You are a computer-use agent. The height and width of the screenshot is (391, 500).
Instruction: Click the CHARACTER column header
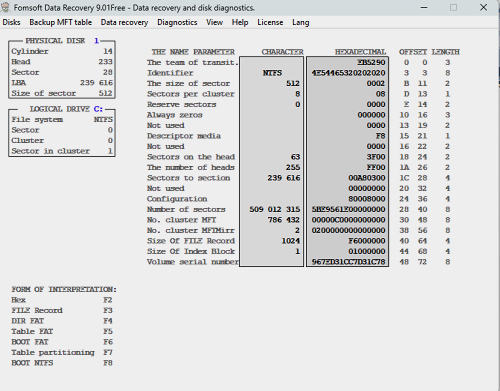tap(282, 52)
